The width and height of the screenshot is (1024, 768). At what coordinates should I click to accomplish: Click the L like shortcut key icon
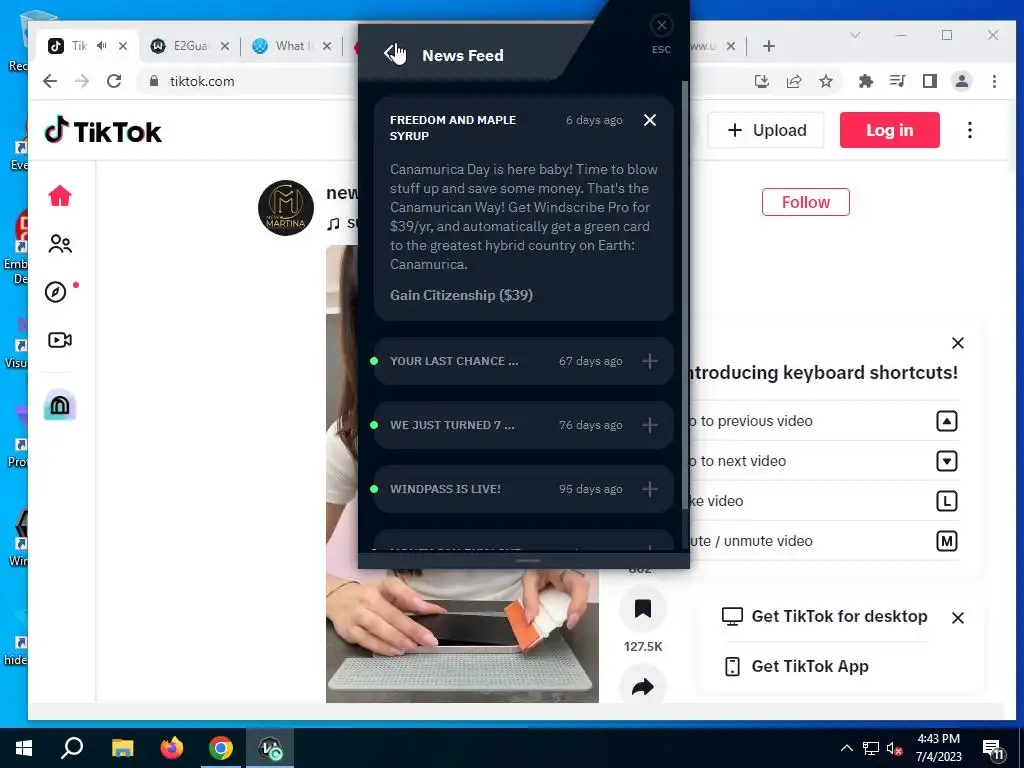(946, 501)
